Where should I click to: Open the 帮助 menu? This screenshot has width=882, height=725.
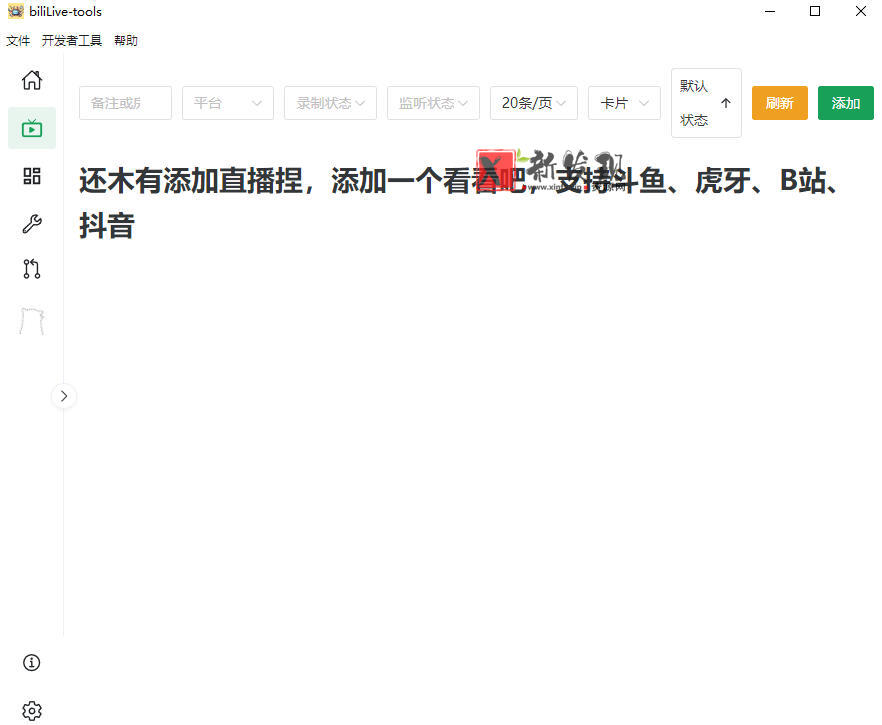click(125, 40)
